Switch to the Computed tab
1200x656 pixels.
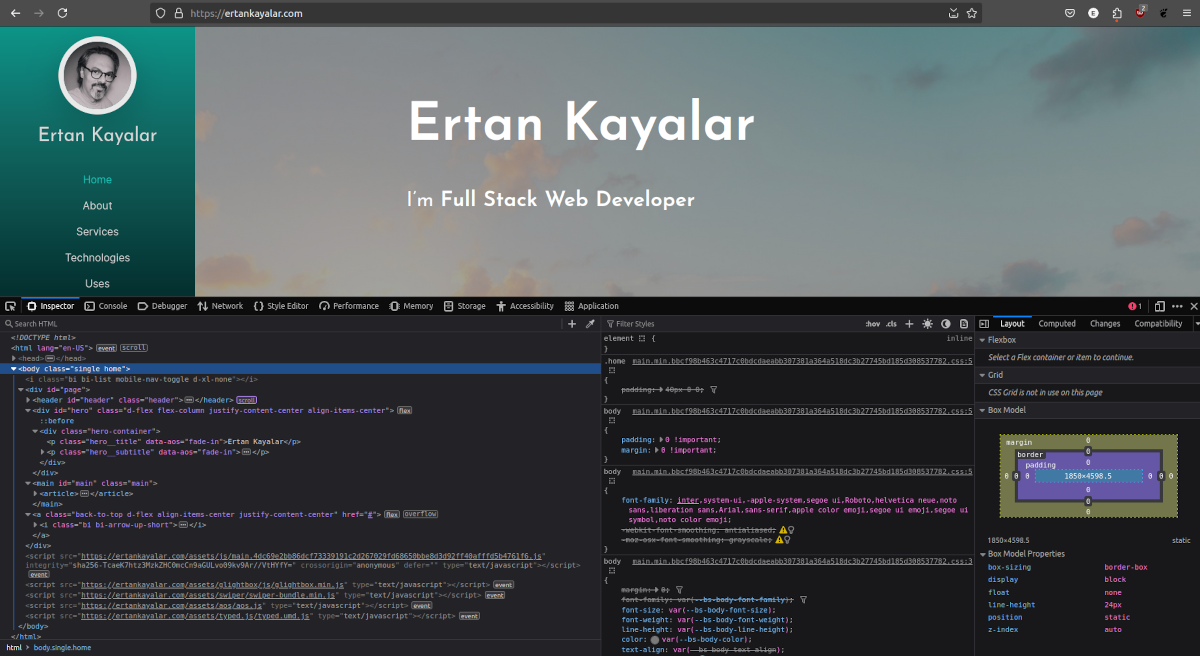point(1056,323)
